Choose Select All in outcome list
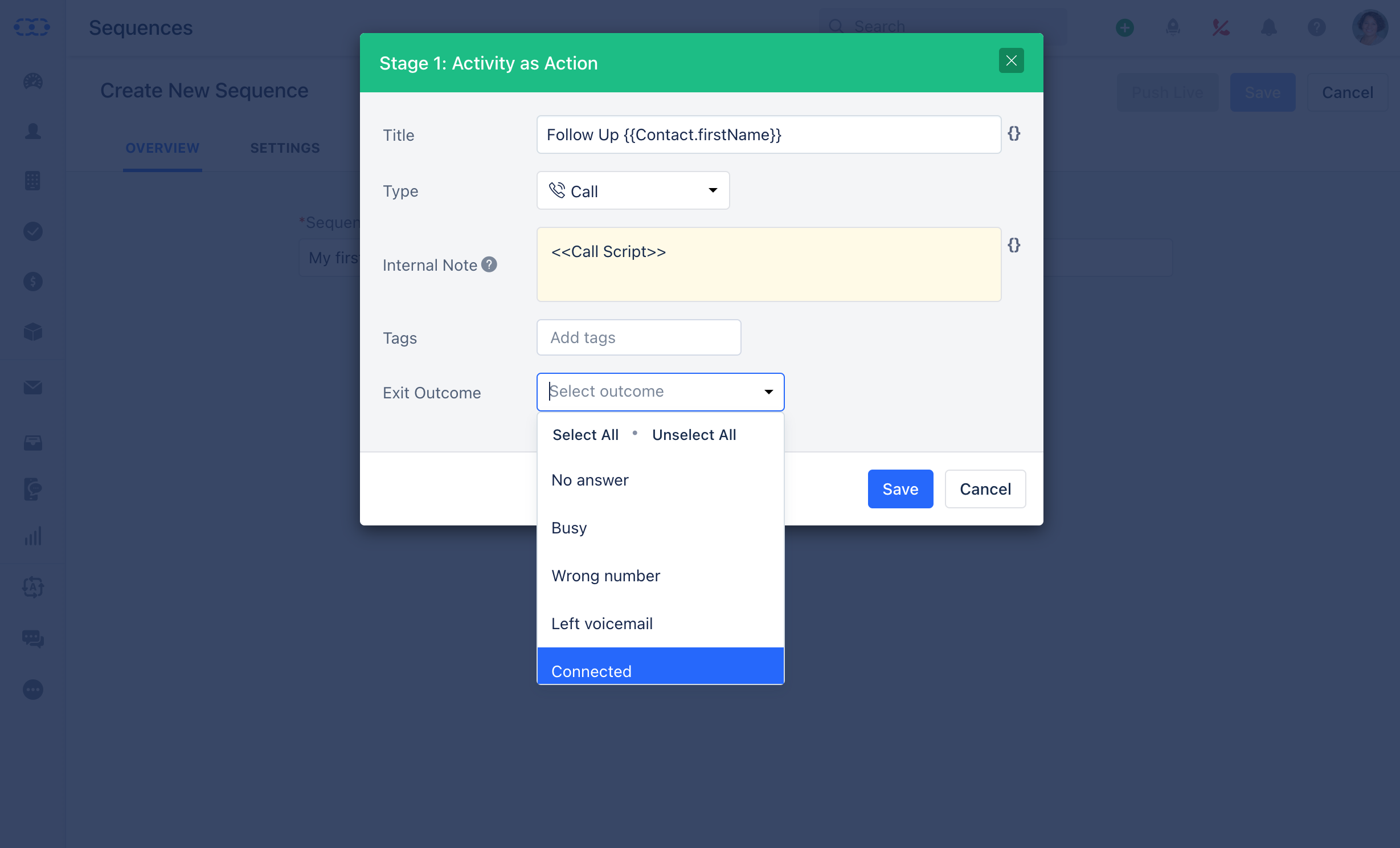Screen dimensions: 1400x848 pos(585,435)
